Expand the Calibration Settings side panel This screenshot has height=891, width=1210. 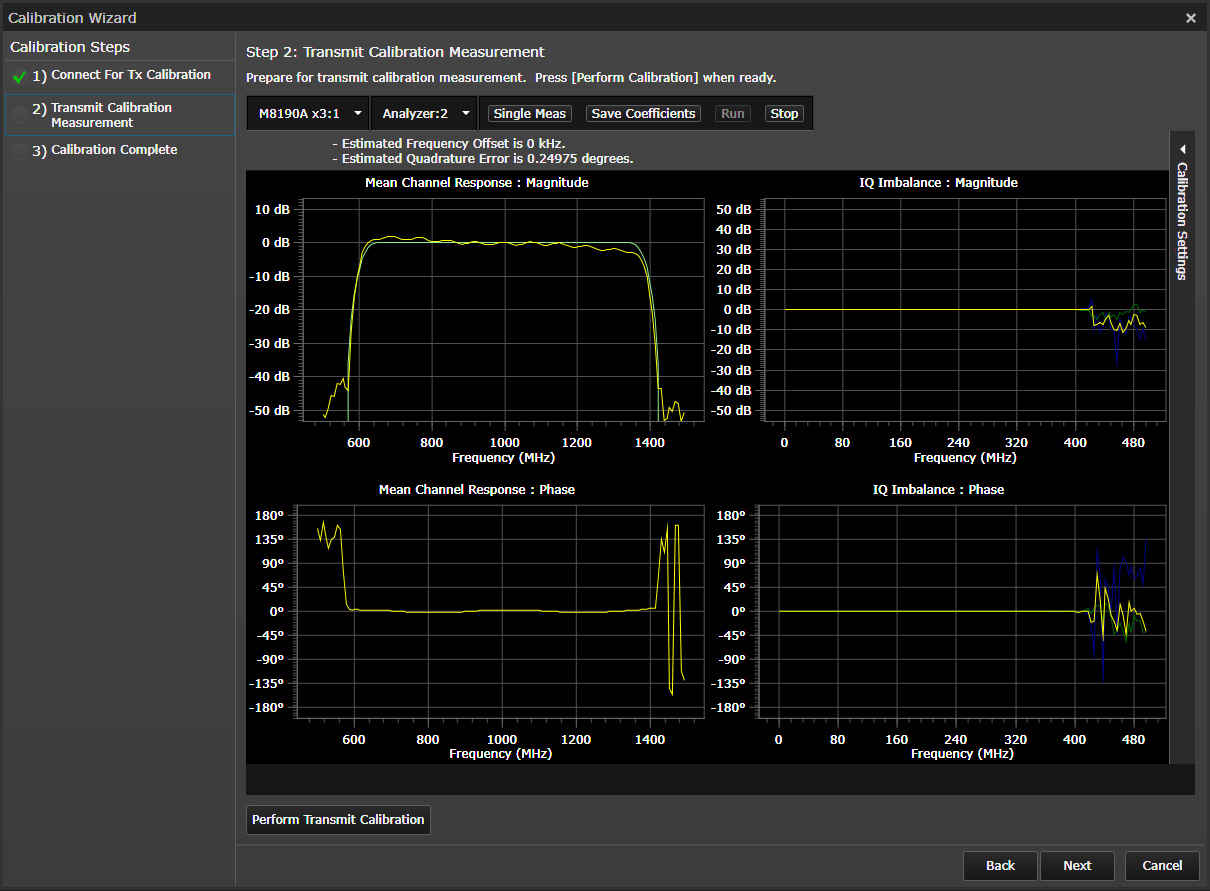(x=1182, y=220)
